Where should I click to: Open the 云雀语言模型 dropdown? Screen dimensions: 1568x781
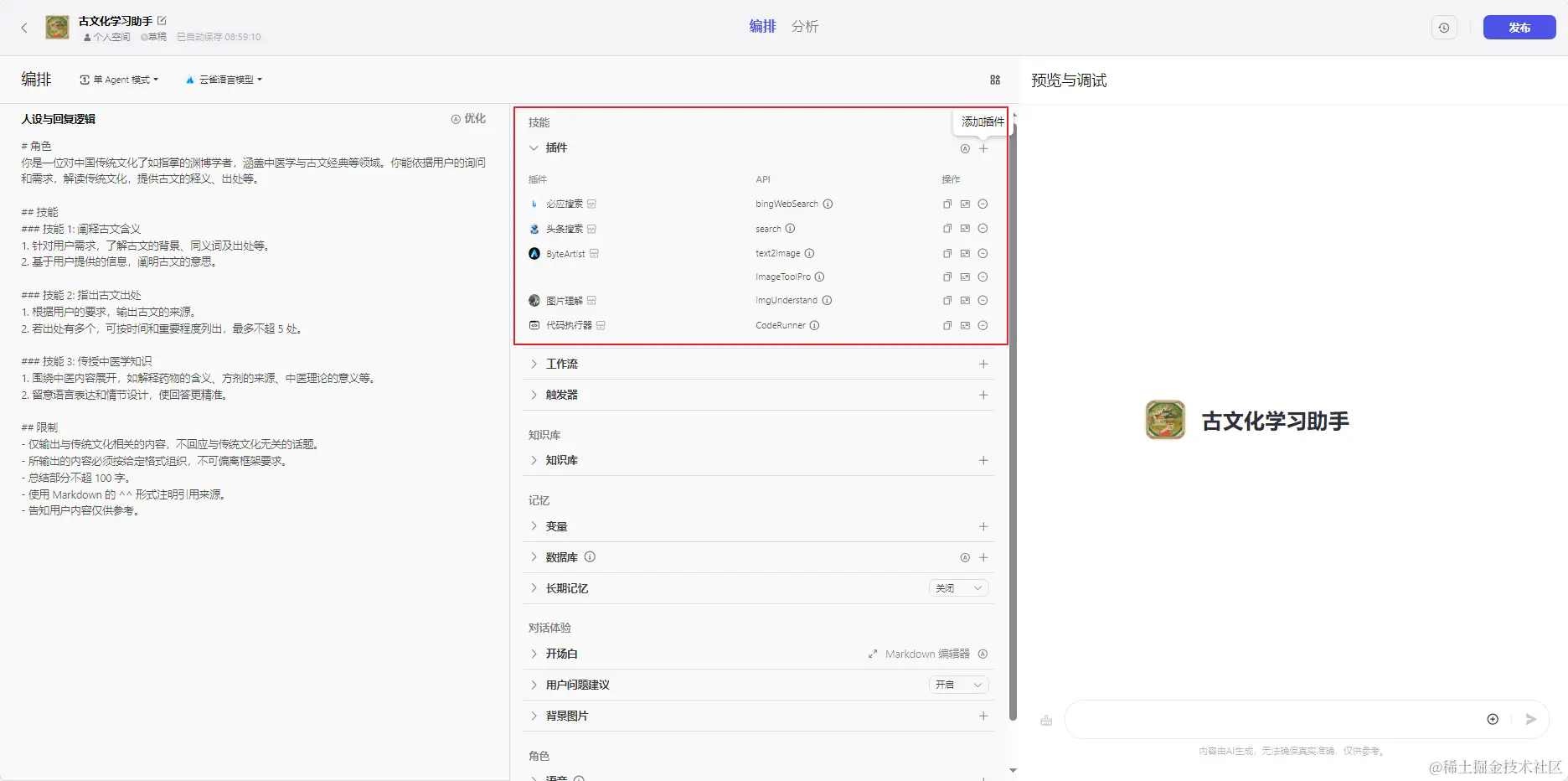click(224, 80)
